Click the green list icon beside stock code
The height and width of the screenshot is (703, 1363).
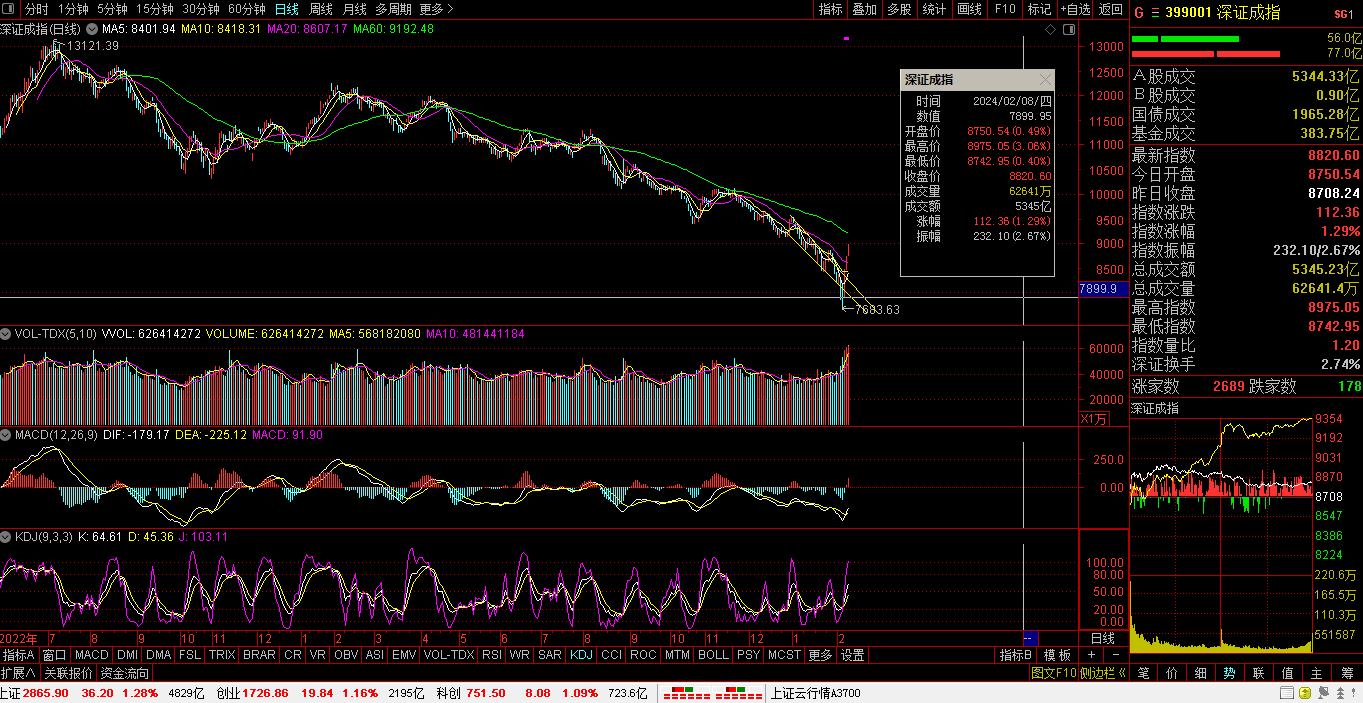pyautogui.click(x=1156, y=13)
